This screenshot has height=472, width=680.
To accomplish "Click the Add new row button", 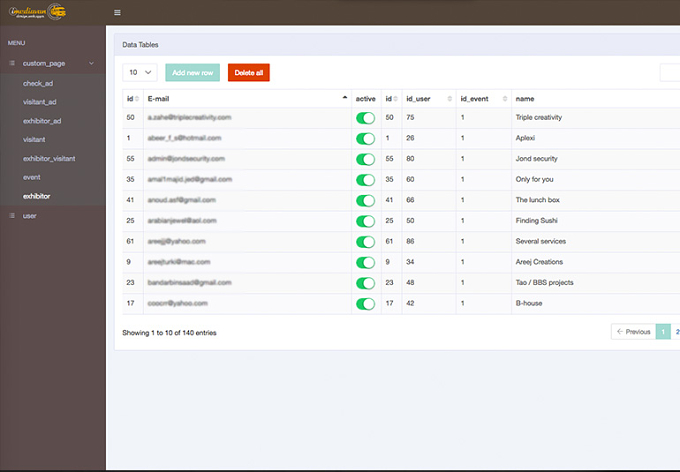I will click(x=193, y=72).
